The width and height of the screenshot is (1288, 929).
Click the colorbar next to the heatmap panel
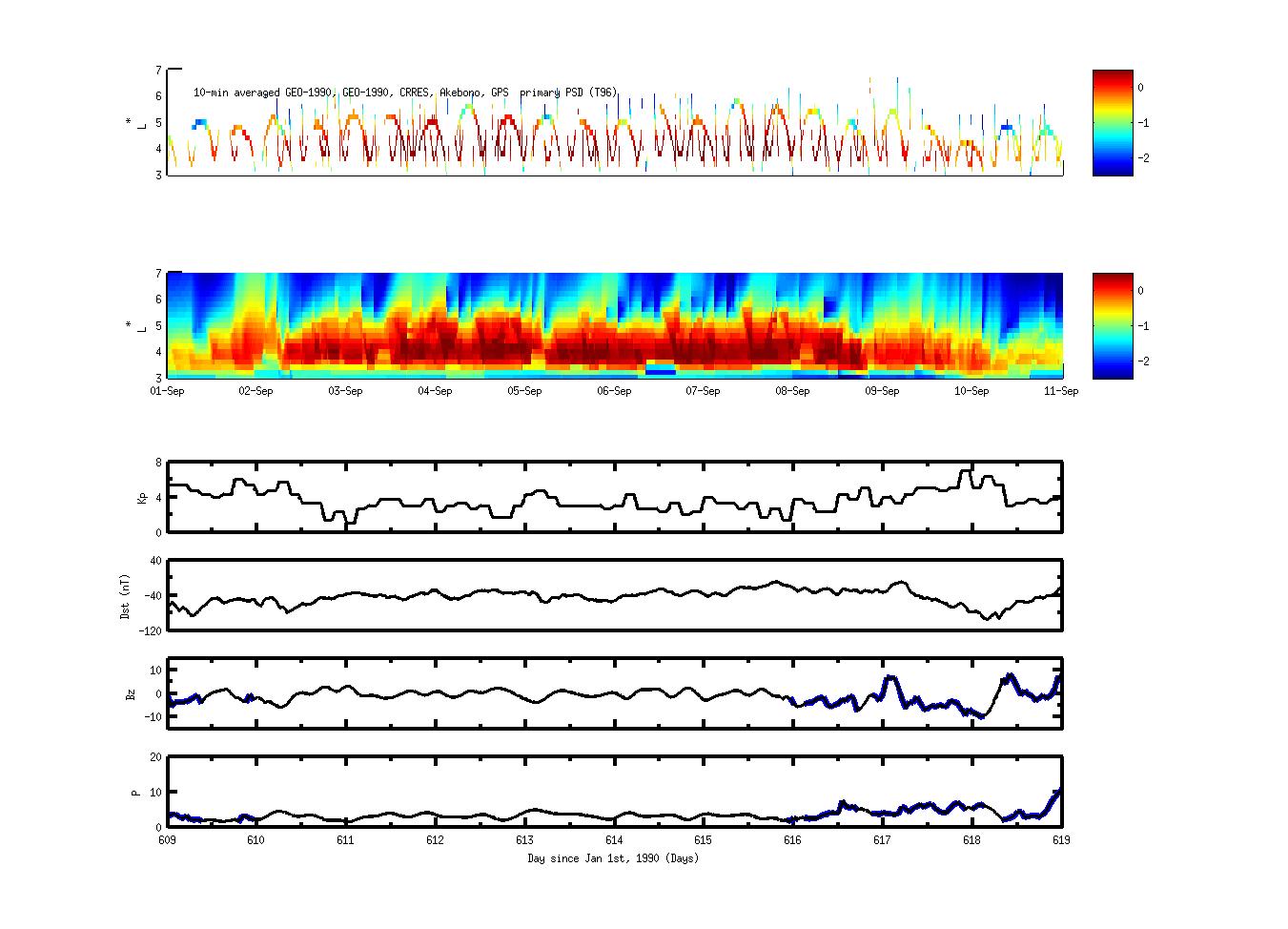pyautogui.click(x=1113, y=325)
